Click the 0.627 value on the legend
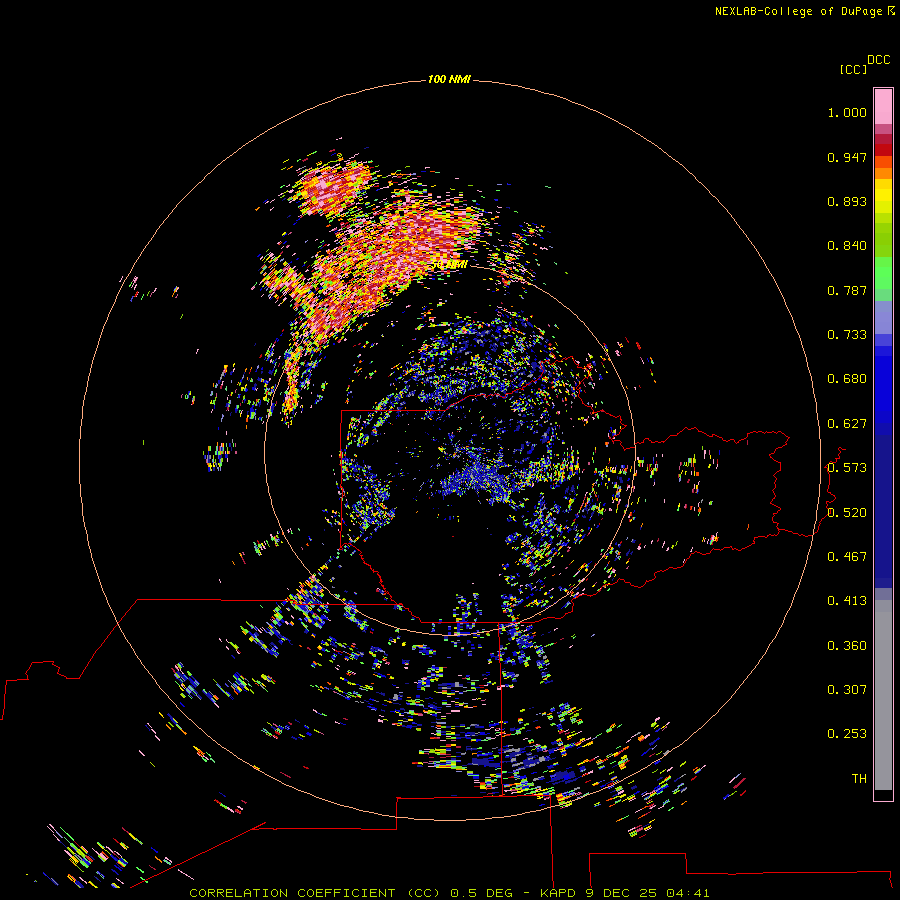 coord(847,424)
